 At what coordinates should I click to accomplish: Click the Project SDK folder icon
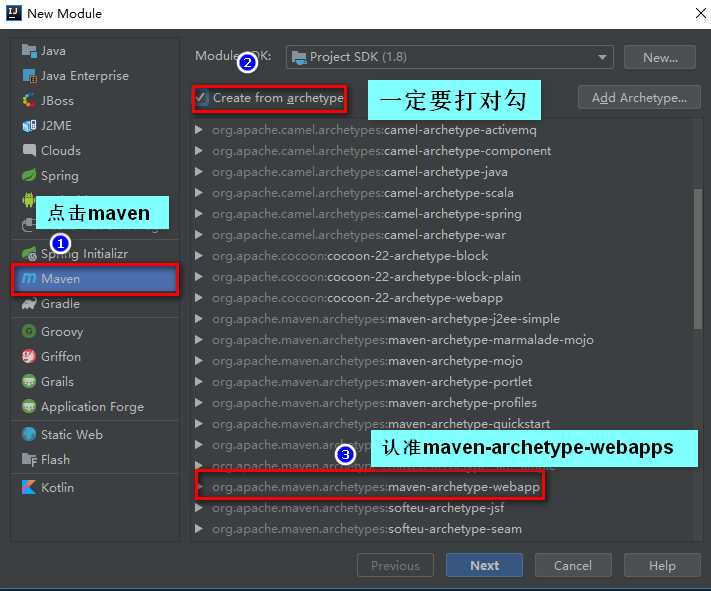coord(299,58)
